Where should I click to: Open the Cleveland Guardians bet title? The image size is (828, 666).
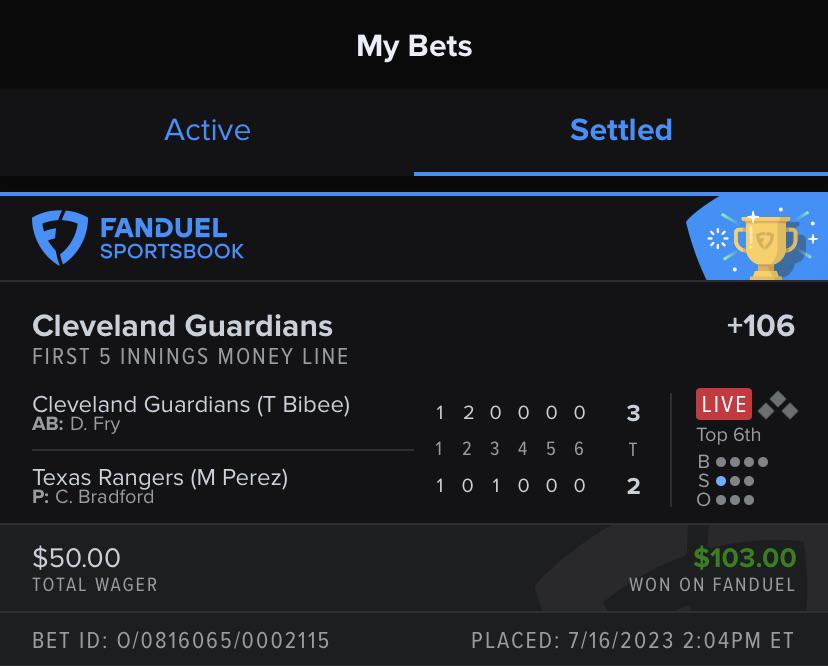coord(182,326)
